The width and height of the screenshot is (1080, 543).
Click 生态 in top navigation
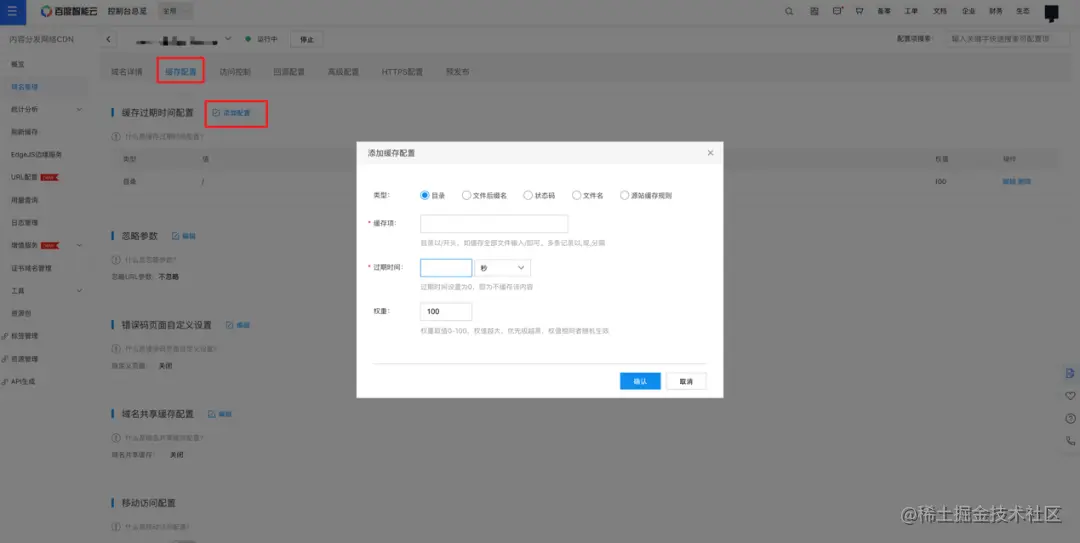coord(1023,11)
